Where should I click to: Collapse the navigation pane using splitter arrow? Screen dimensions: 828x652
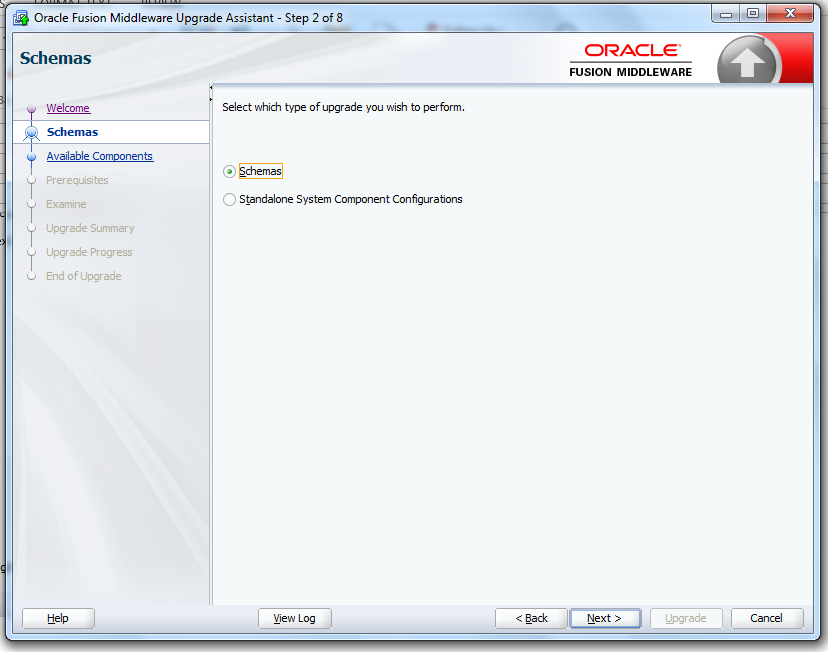click(x=211, y=88)
